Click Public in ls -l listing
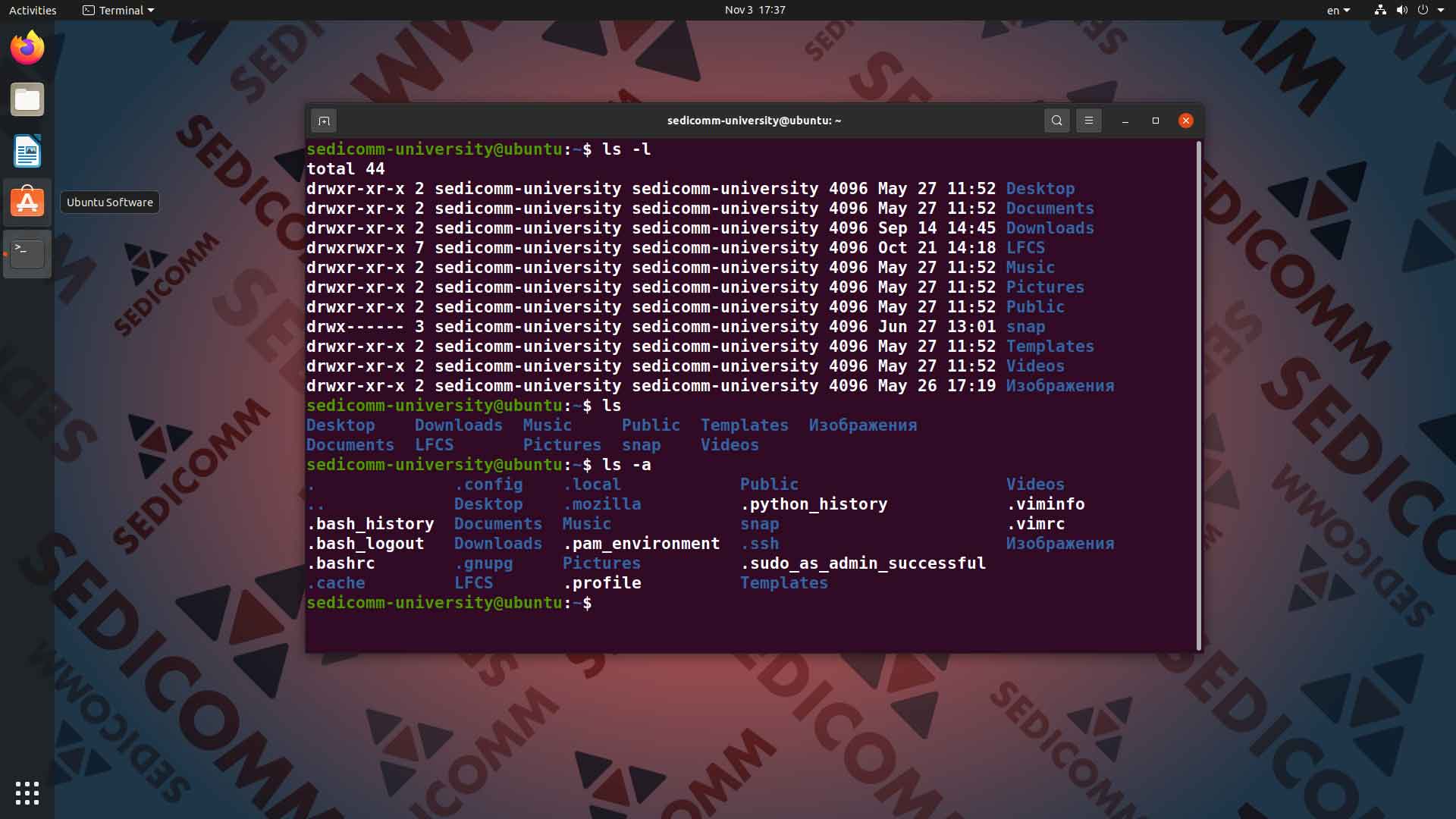Viewport: 1456px width, 819px height. pos(1035,307)
